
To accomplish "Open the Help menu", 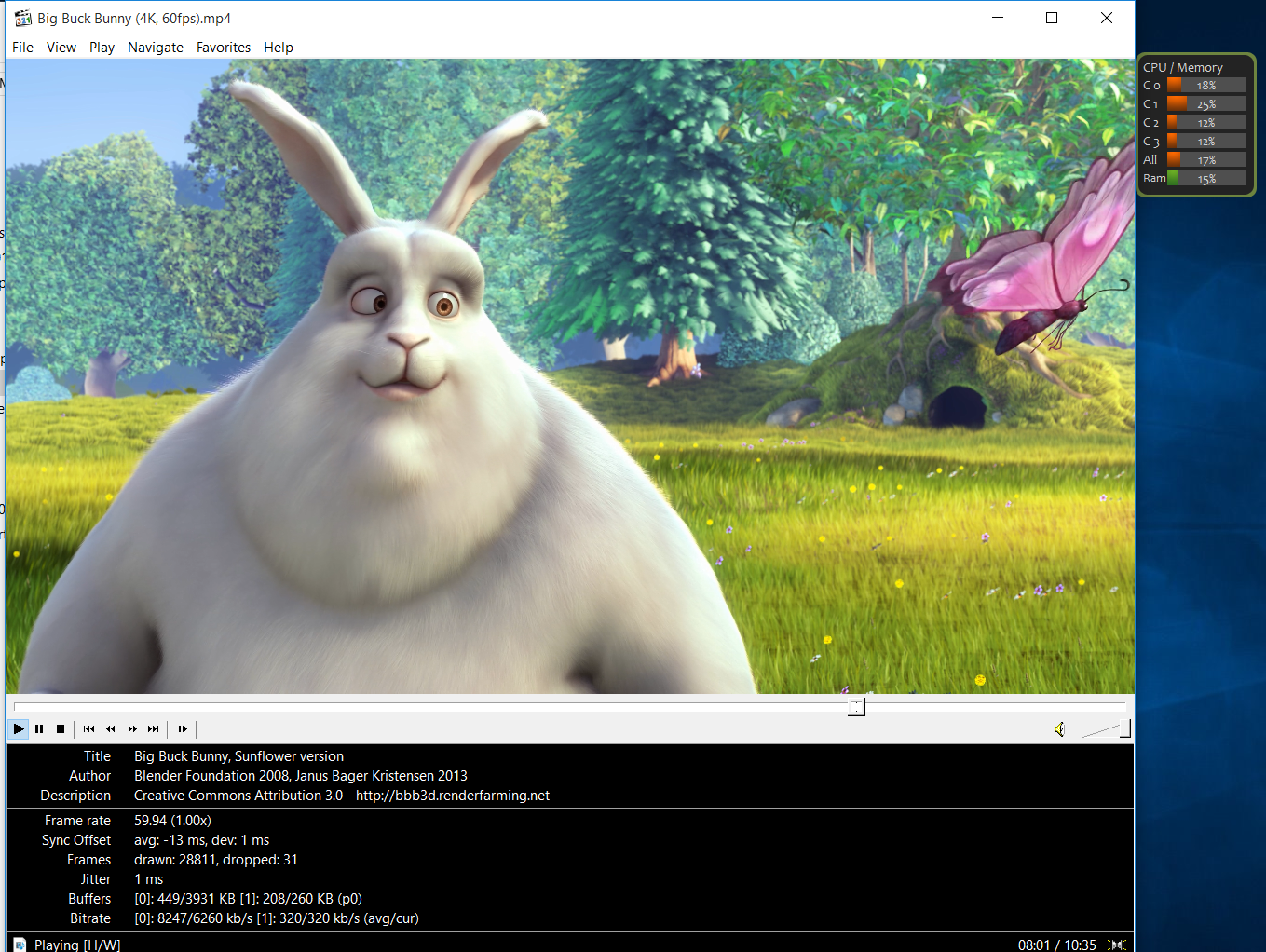I will click(279, 48).
